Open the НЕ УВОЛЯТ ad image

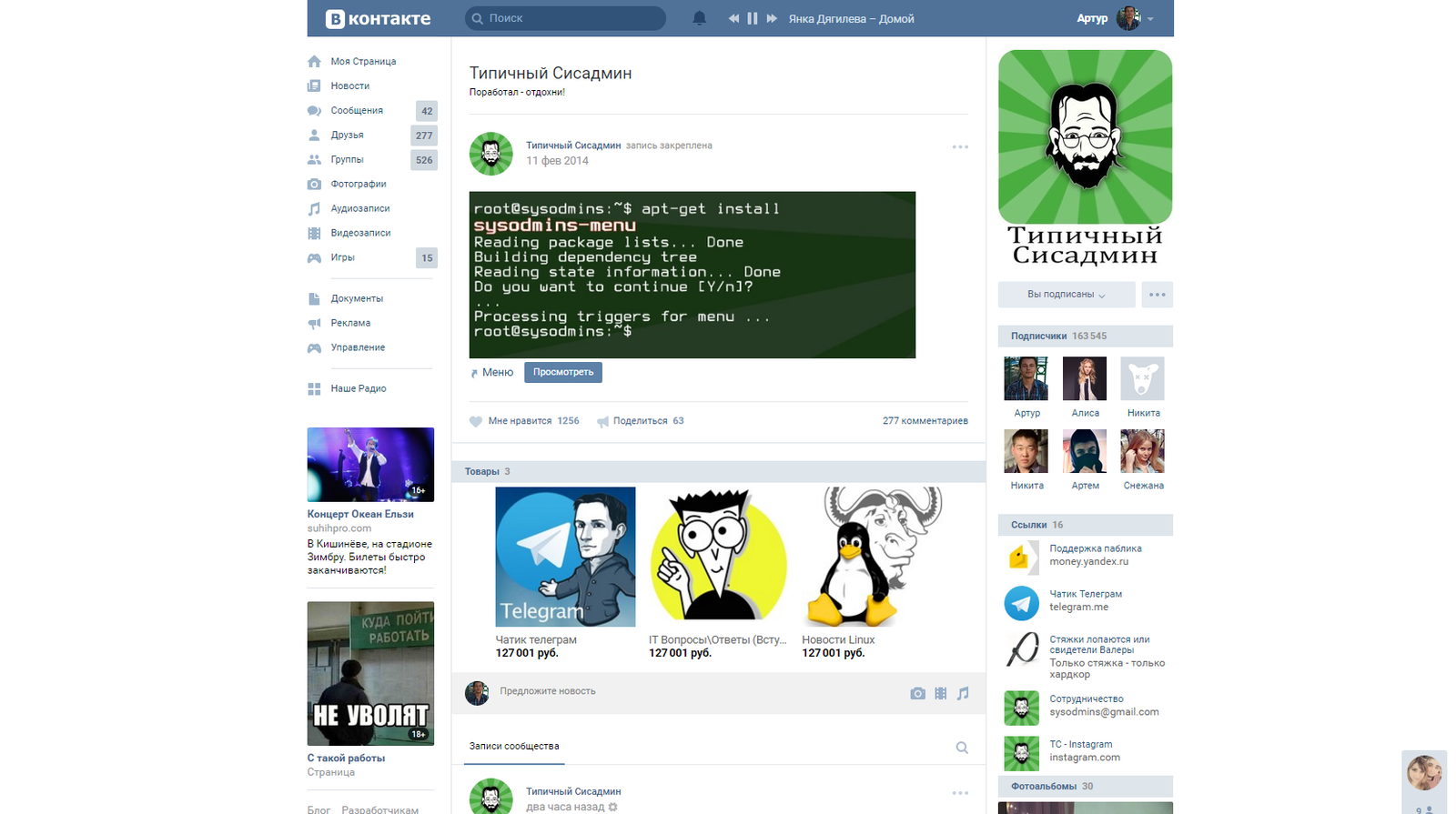point(370,674)
